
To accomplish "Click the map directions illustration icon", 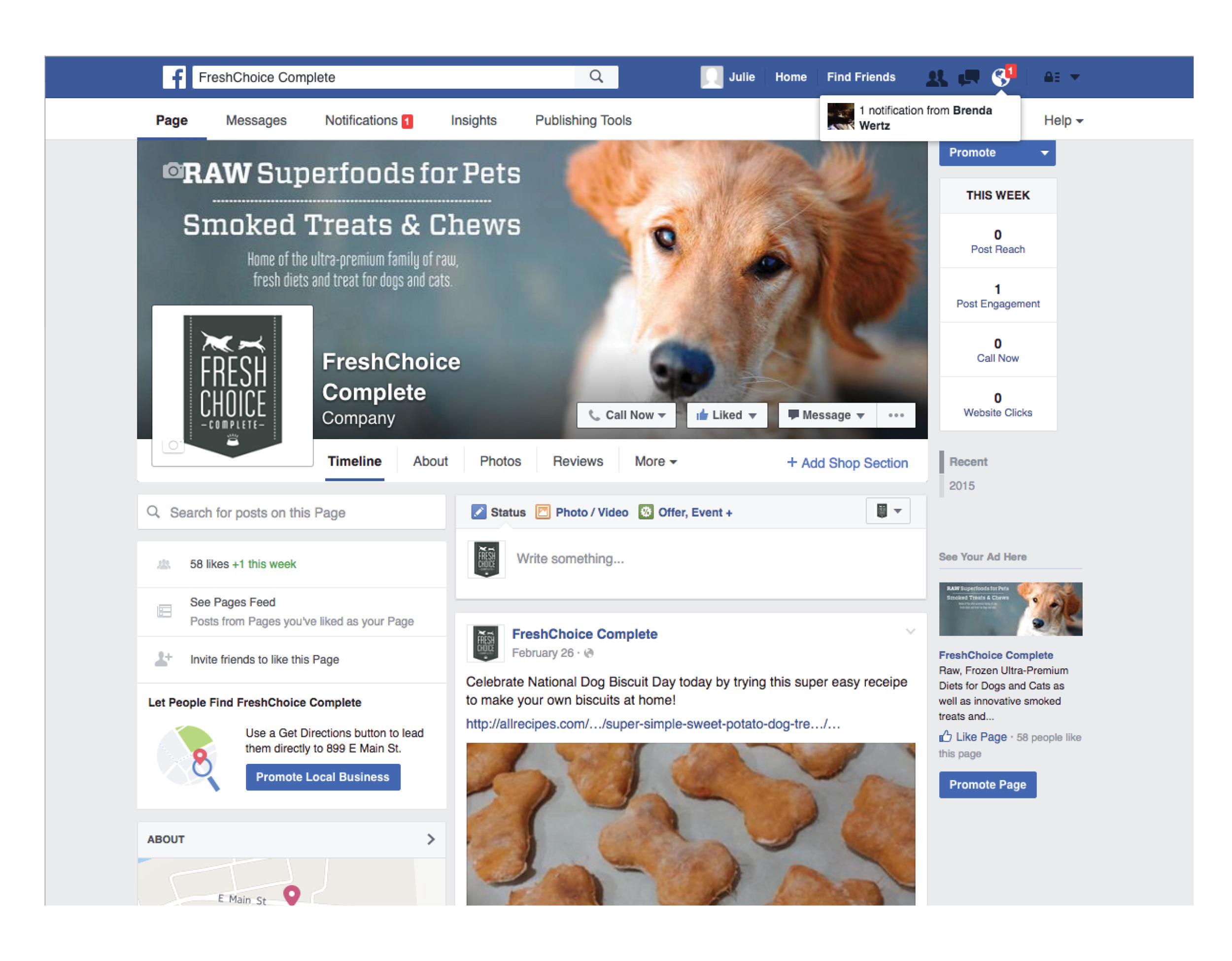I will coord(188,758).
